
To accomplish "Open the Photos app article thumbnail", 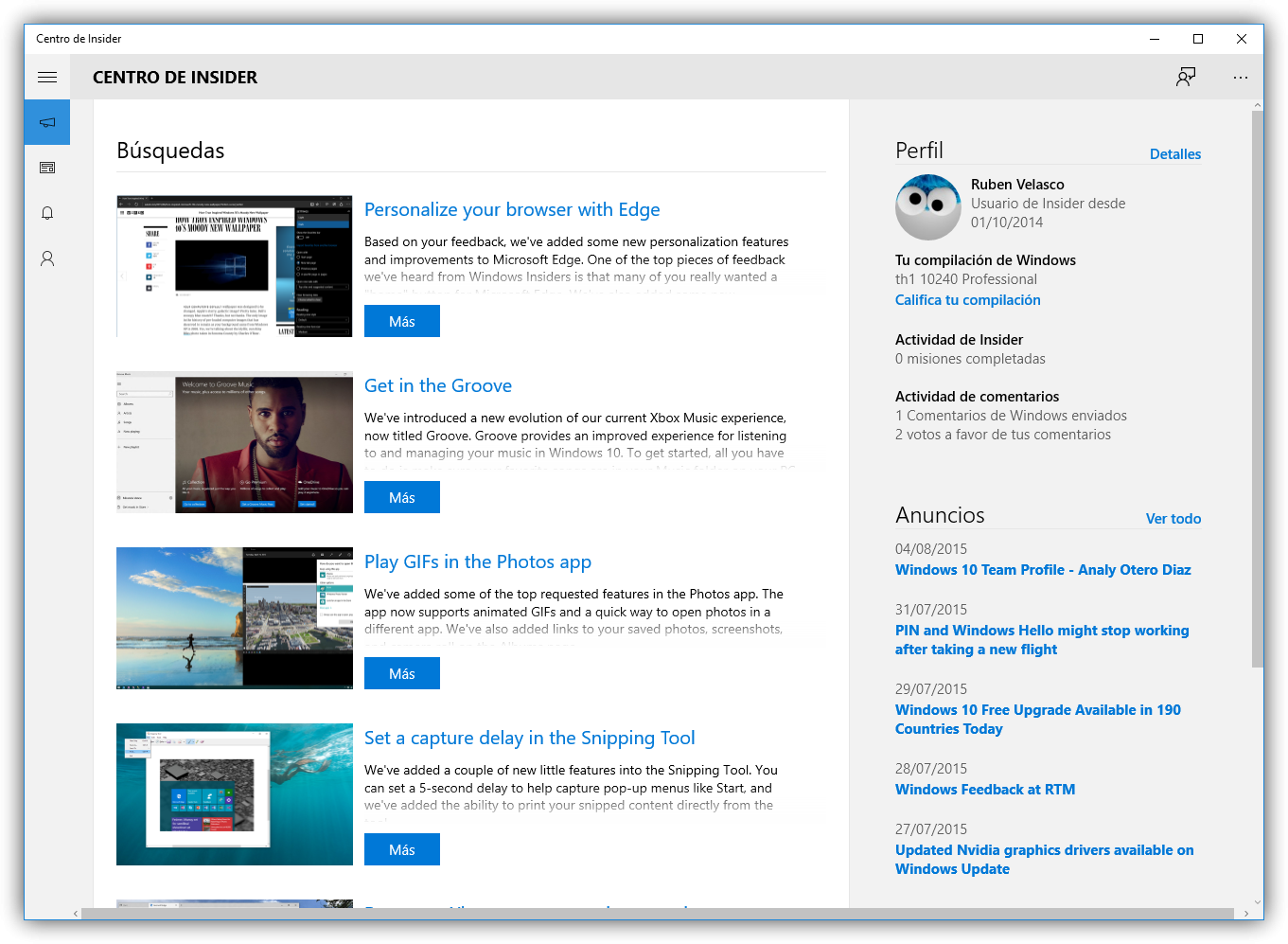I will pos(235,618).
